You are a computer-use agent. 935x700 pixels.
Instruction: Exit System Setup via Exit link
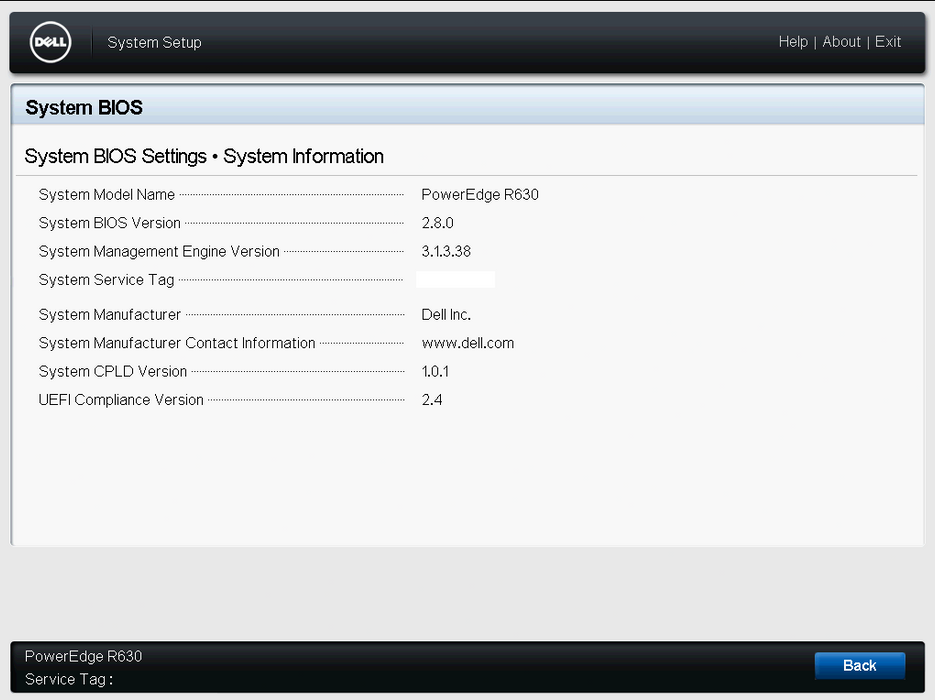click(x=888, y=42)
